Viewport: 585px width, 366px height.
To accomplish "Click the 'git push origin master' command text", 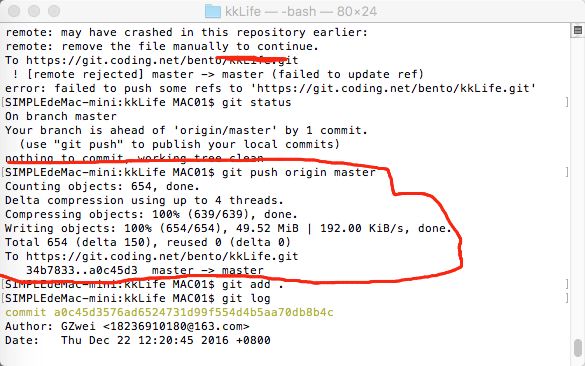I will pyautogui.click(x=298, y=172).
